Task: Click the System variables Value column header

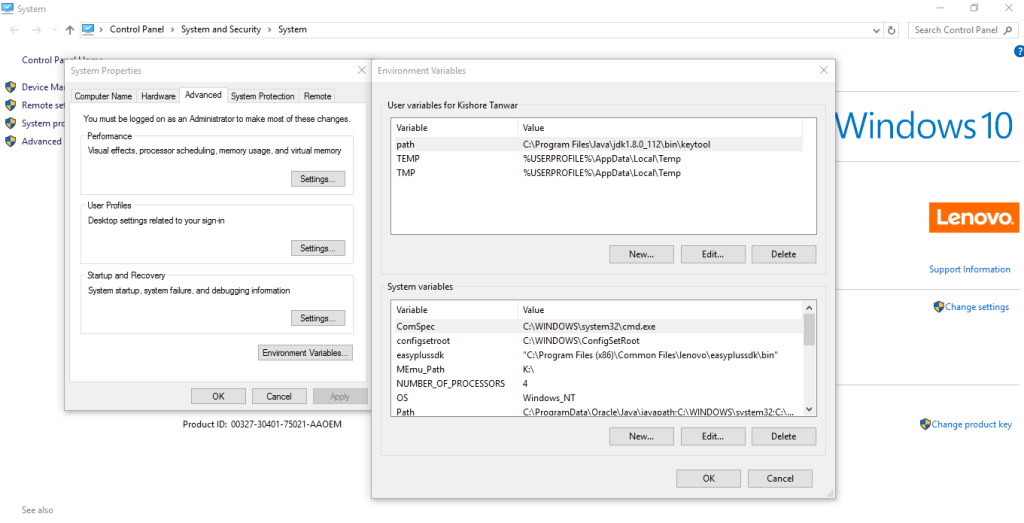Action: tap(660, 309)
